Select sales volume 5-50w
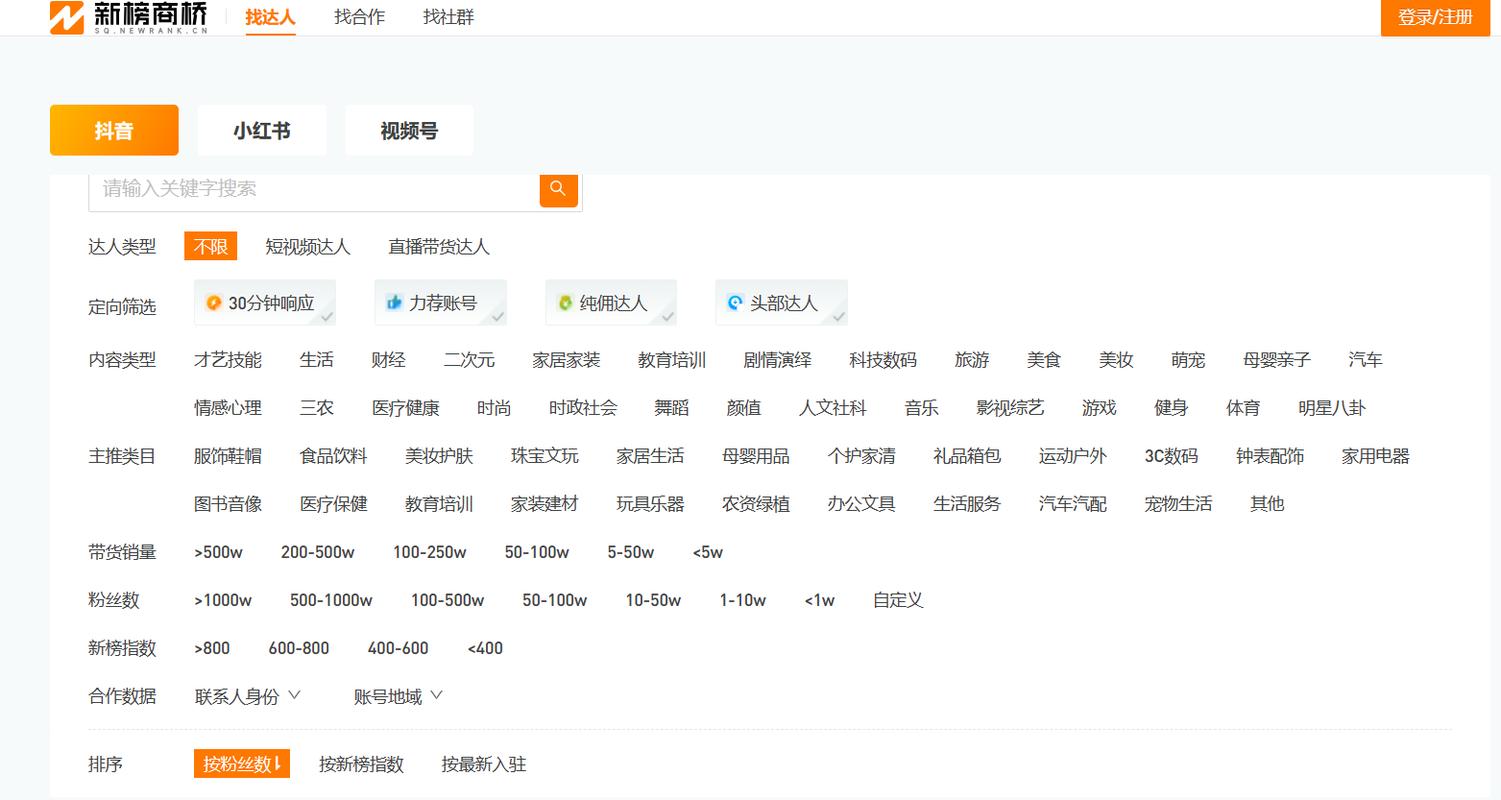This screenshot has width=1501, height=800. tap(630, 552)
